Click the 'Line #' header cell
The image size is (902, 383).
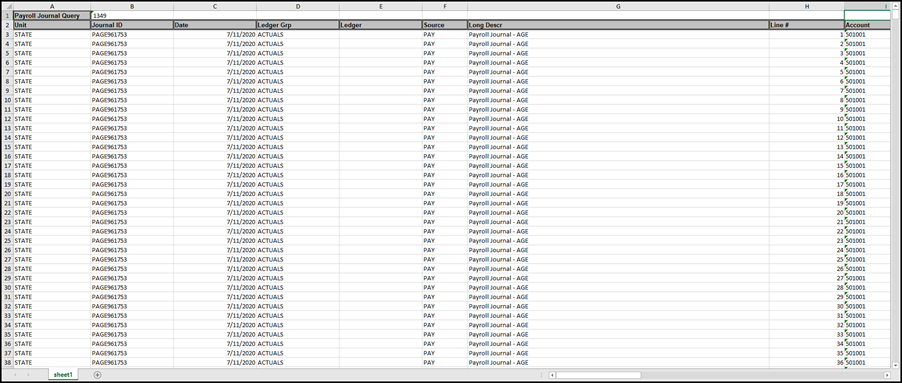[x=807, y=25]
